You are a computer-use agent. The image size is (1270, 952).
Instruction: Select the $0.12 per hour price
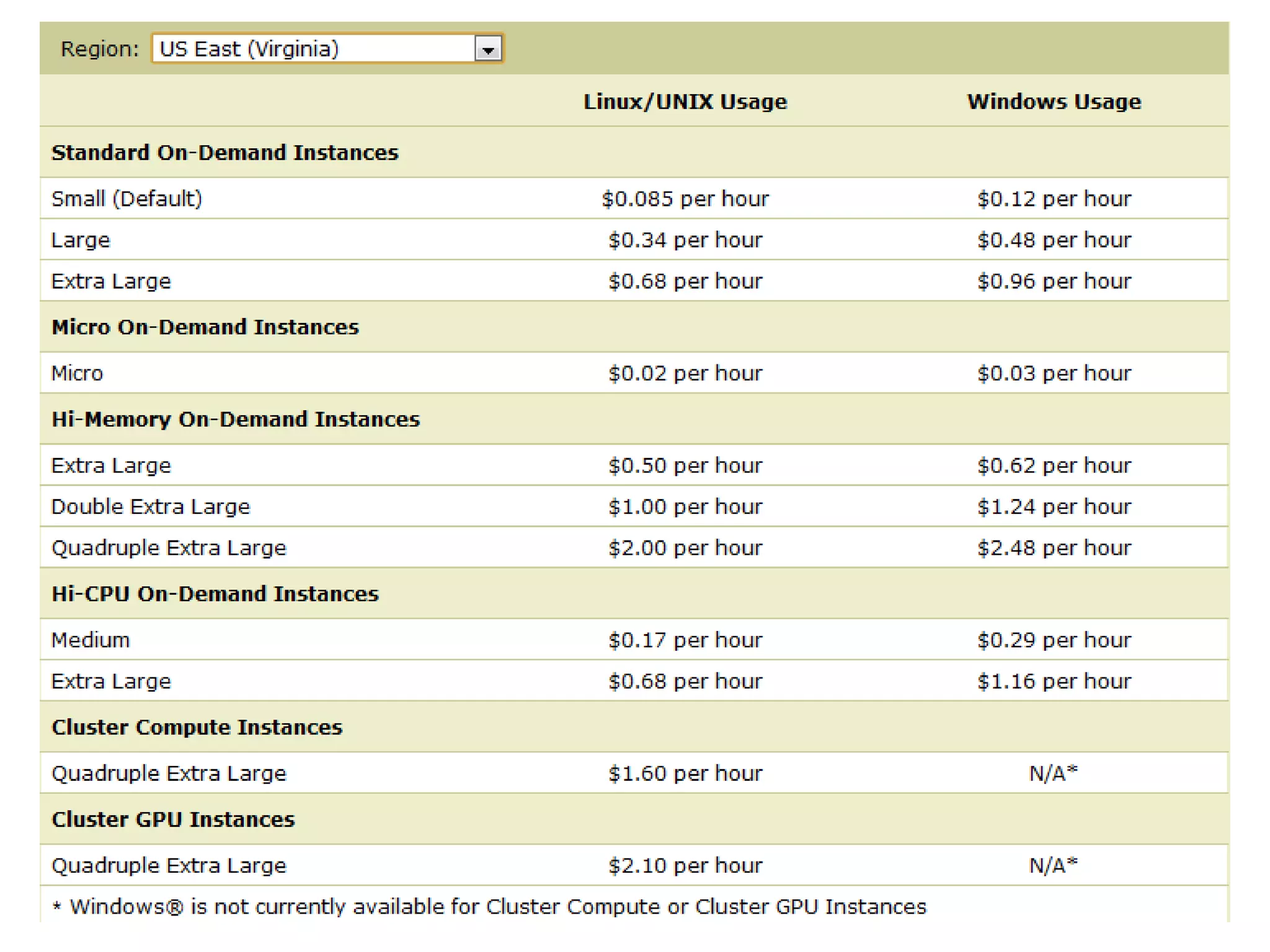tap(1054, 199)
